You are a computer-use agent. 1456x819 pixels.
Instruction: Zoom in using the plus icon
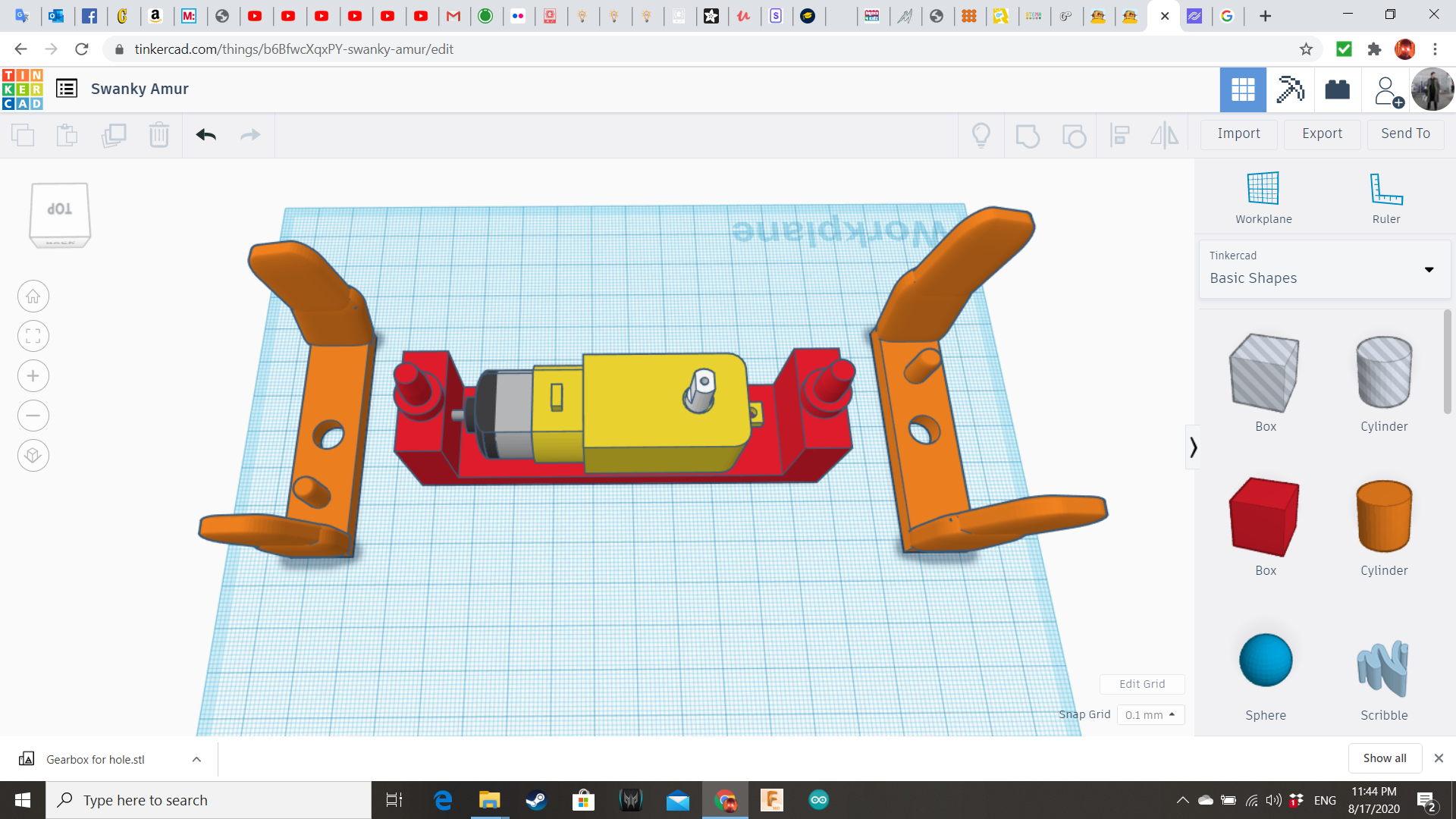[33, 375]
